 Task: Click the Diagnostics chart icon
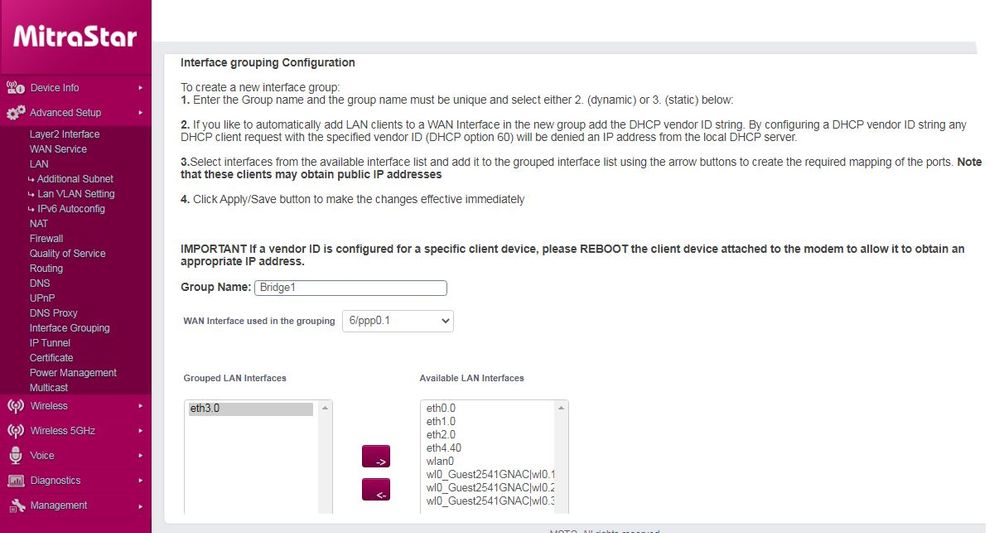[15, 481]
